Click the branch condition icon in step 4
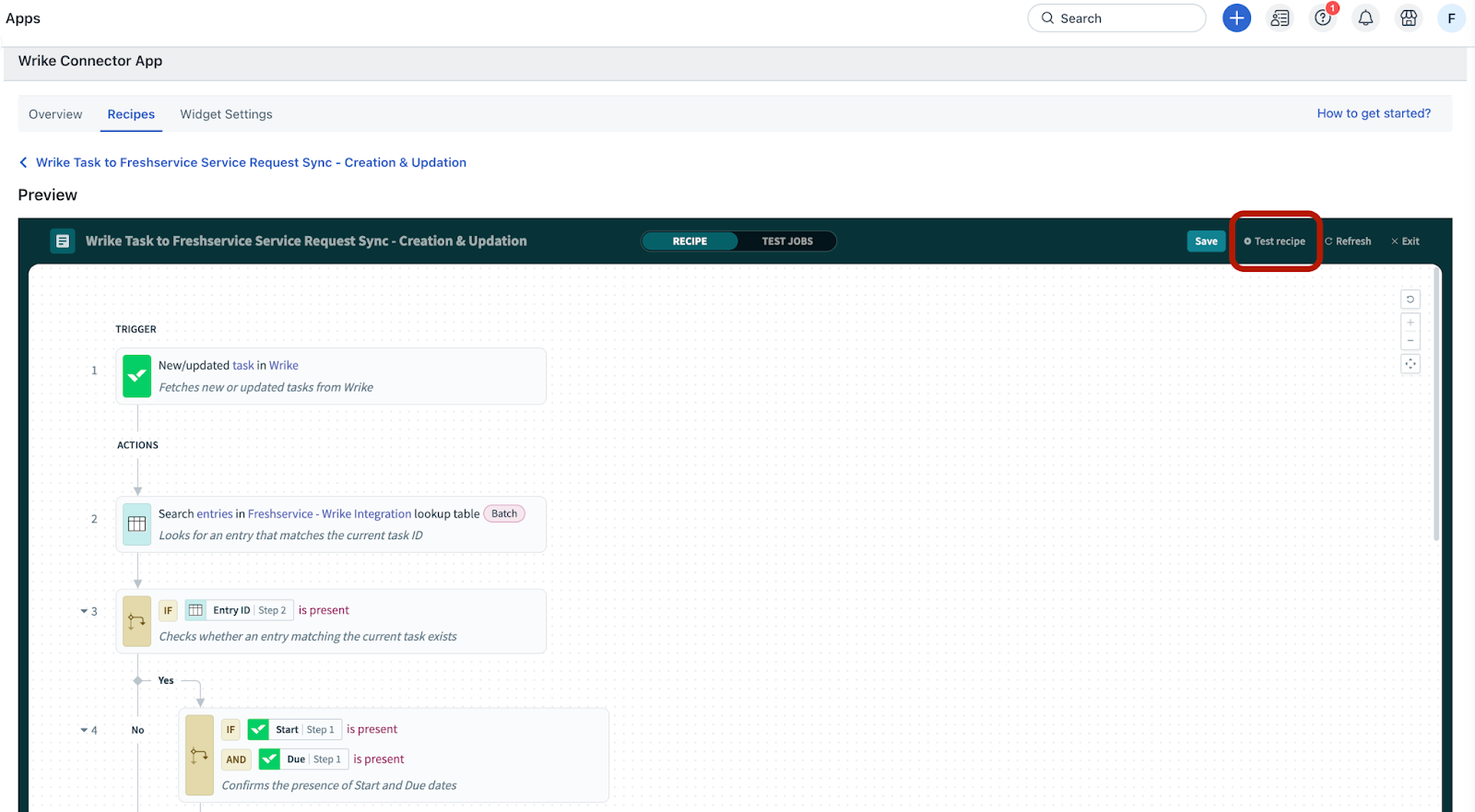Image resolution: width=1475 pixels, height=812 pixels. 199,755
